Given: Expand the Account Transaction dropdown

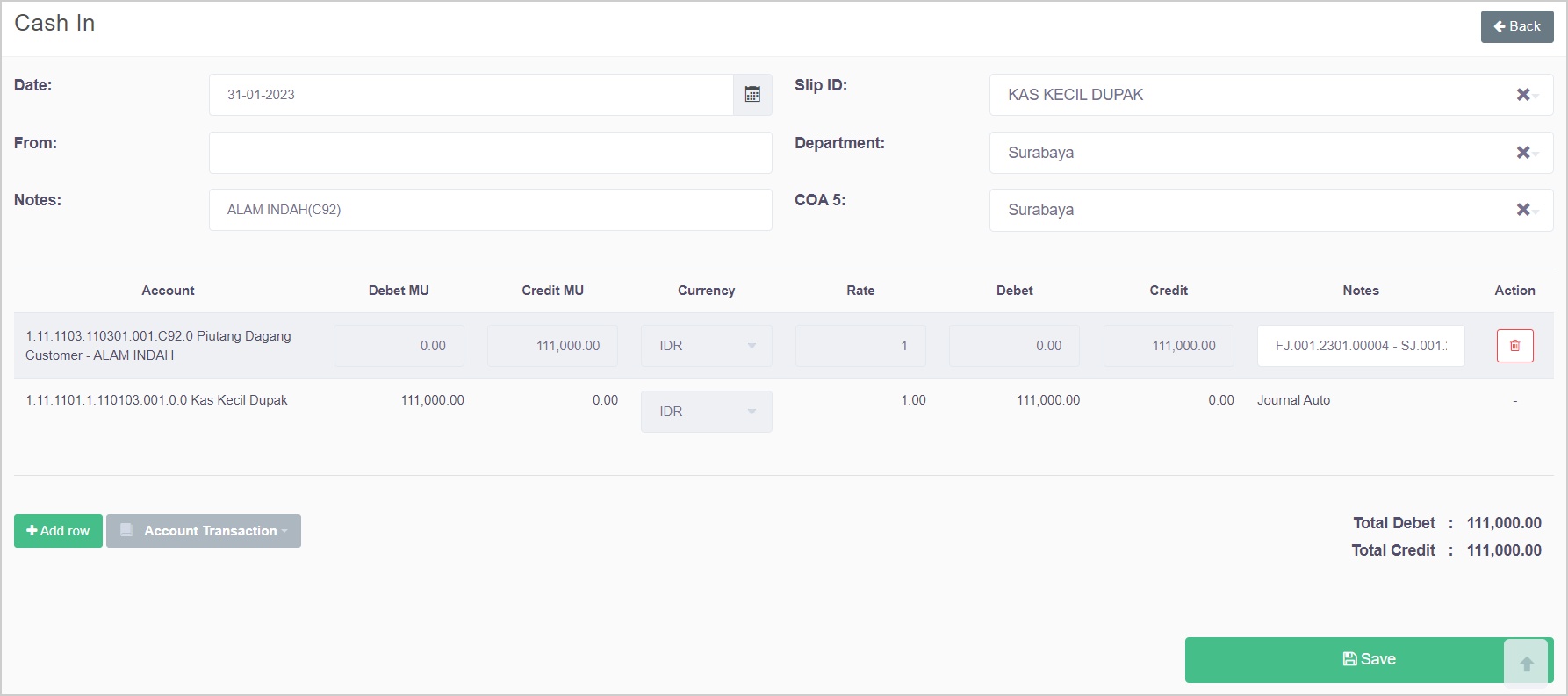Looking at the screenshot, I should [204, 531].
